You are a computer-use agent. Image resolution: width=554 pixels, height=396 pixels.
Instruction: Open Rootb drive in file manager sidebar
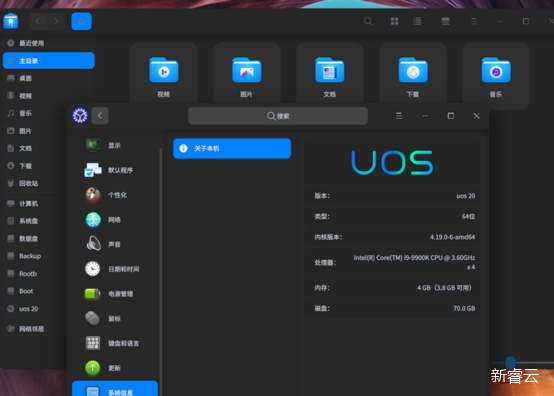click(35, 273)
